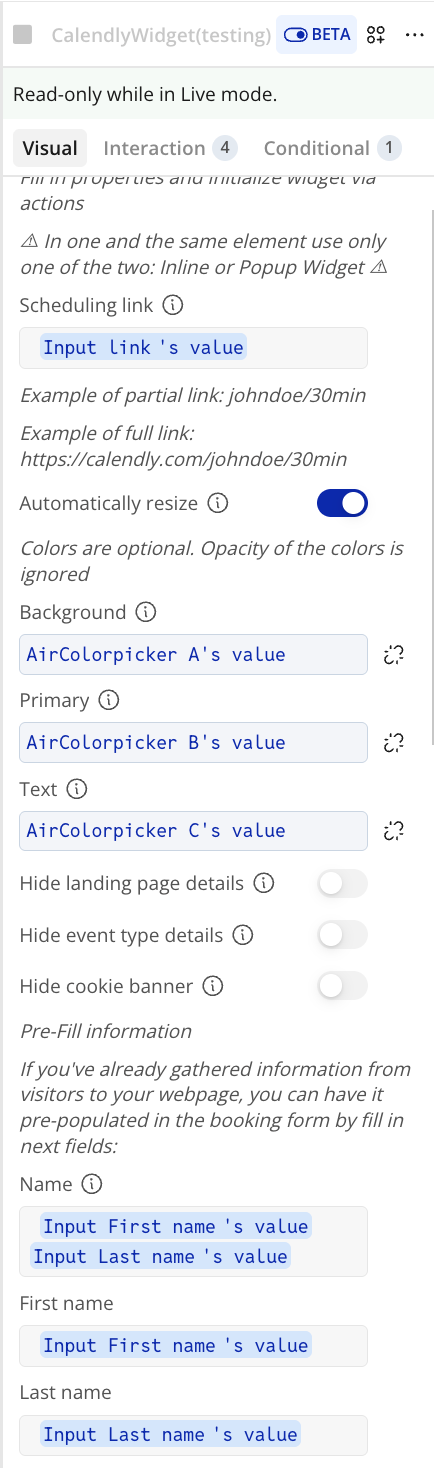Click info icon next to Name field
434x1468 pixels.
[x=91, y=1184]
